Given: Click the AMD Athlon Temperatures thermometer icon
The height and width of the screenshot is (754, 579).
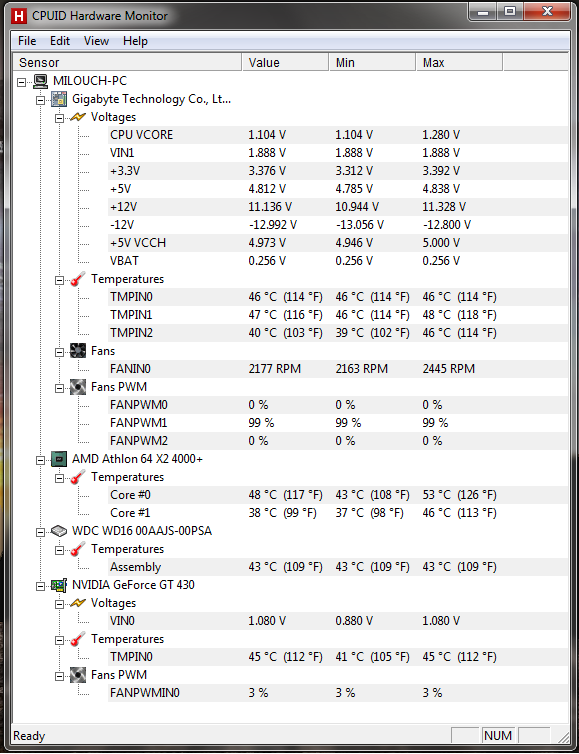Looking at the screenshot, I should pyautogui.click(x=78, y=477).
